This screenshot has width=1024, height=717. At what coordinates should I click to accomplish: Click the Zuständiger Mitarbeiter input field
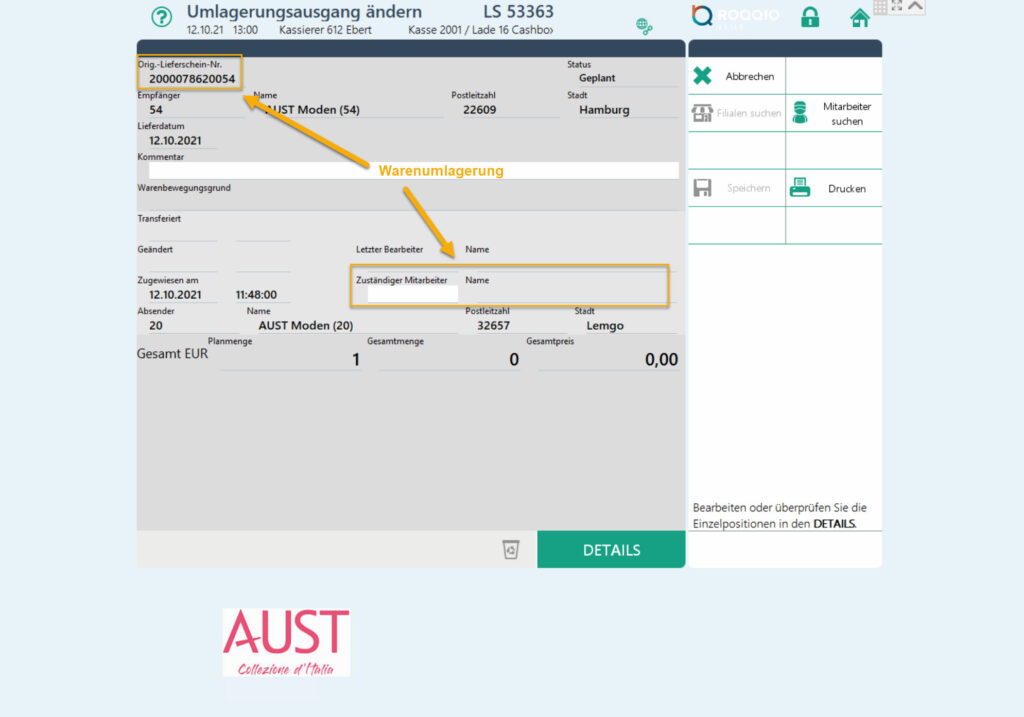click(x=412, y=294)
